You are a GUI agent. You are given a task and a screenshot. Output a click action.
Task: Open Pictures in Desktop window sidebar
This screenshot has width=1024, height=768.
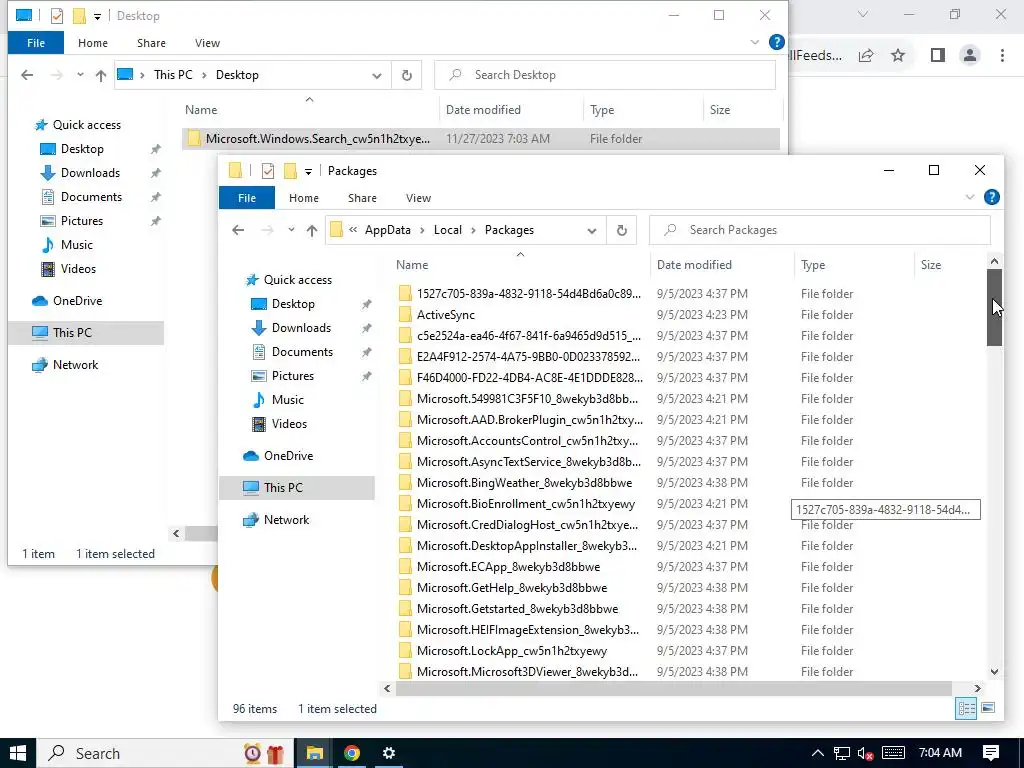(82, 221)
